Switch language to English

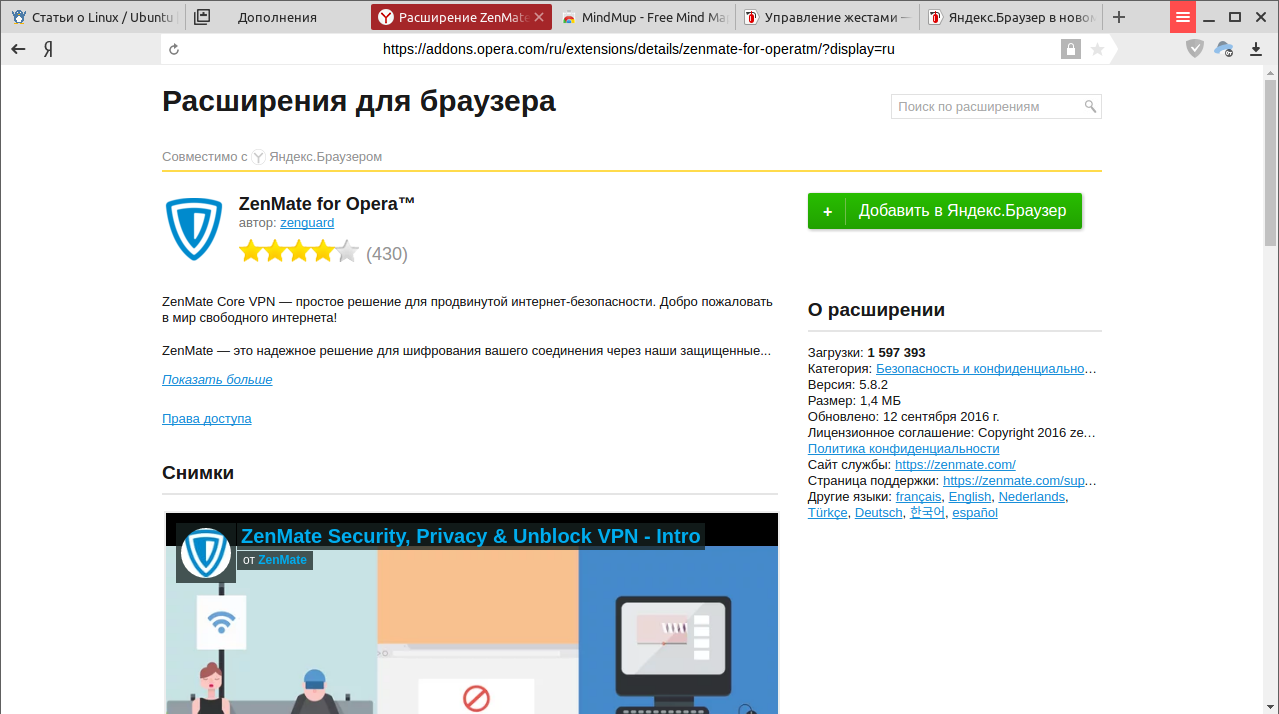pos(970,497)
